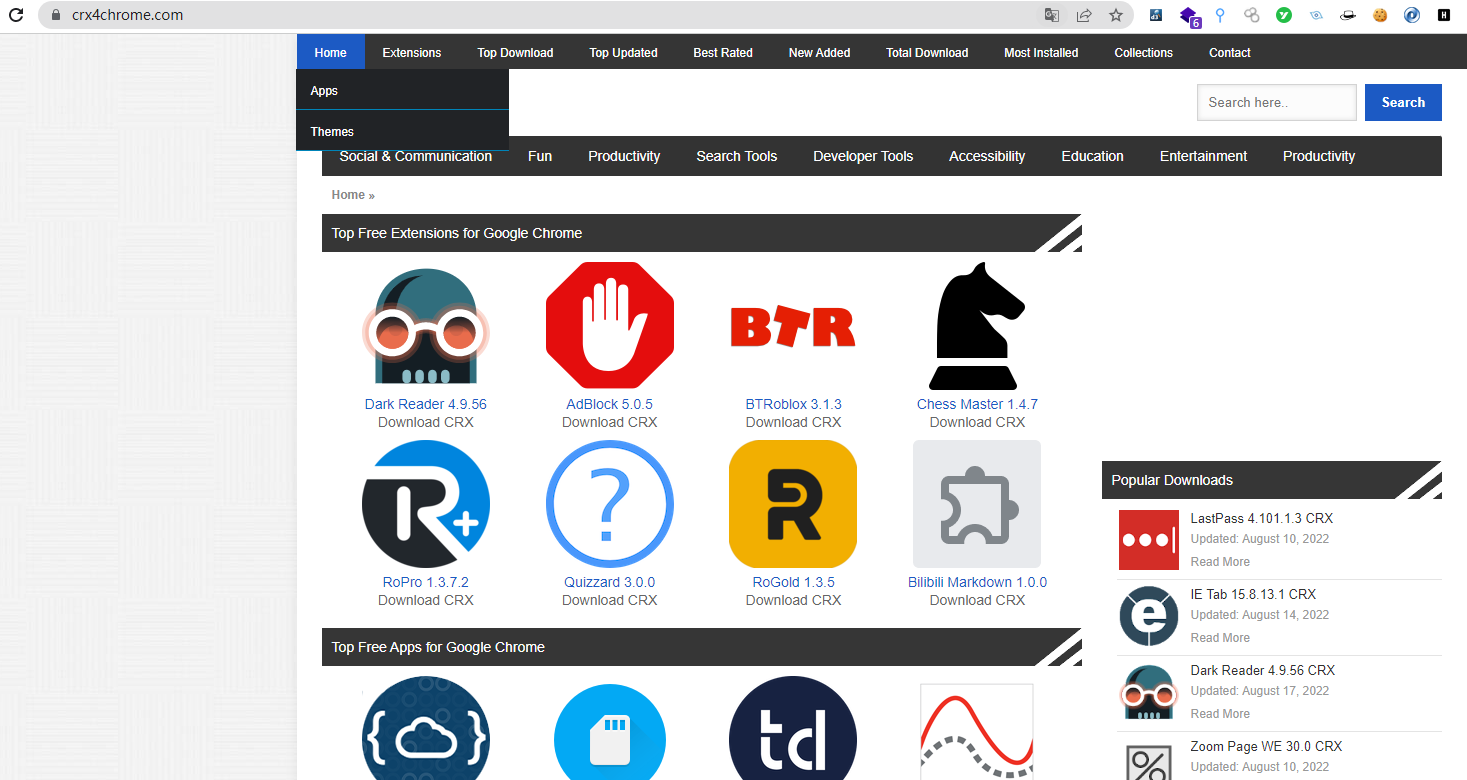Viewport: 1467px width, 780px height.
Task: Click the white hat extension icon
Action: [x=1348, y=15]
